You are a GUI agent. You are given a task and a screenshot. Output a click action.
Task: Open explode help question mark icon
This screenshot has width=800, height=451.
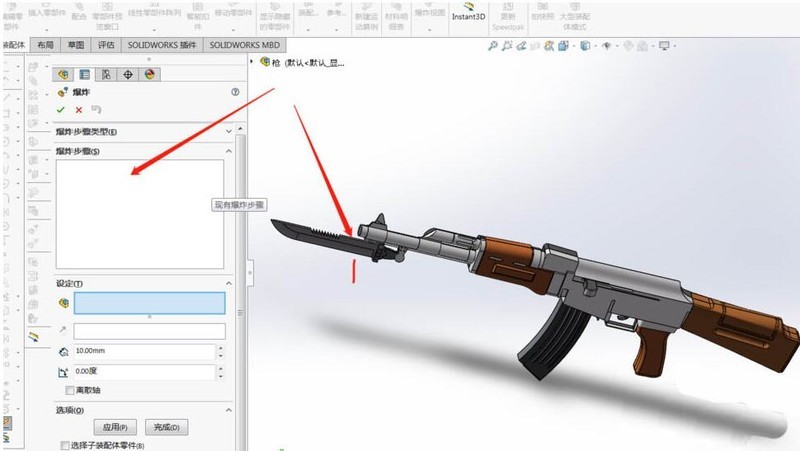coord(235,92)
